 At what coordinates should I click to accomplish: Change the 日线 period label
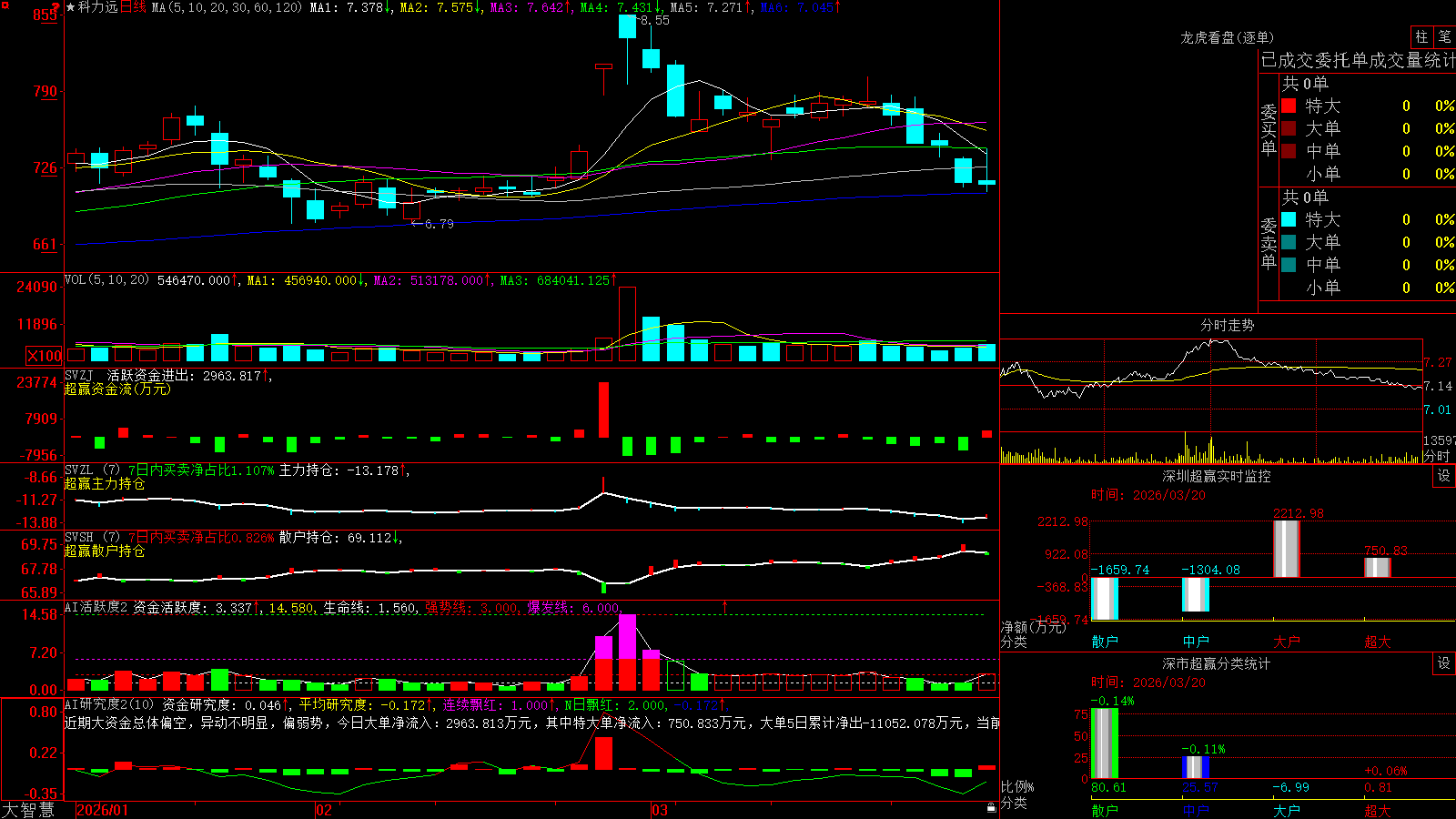coord(133,7)
